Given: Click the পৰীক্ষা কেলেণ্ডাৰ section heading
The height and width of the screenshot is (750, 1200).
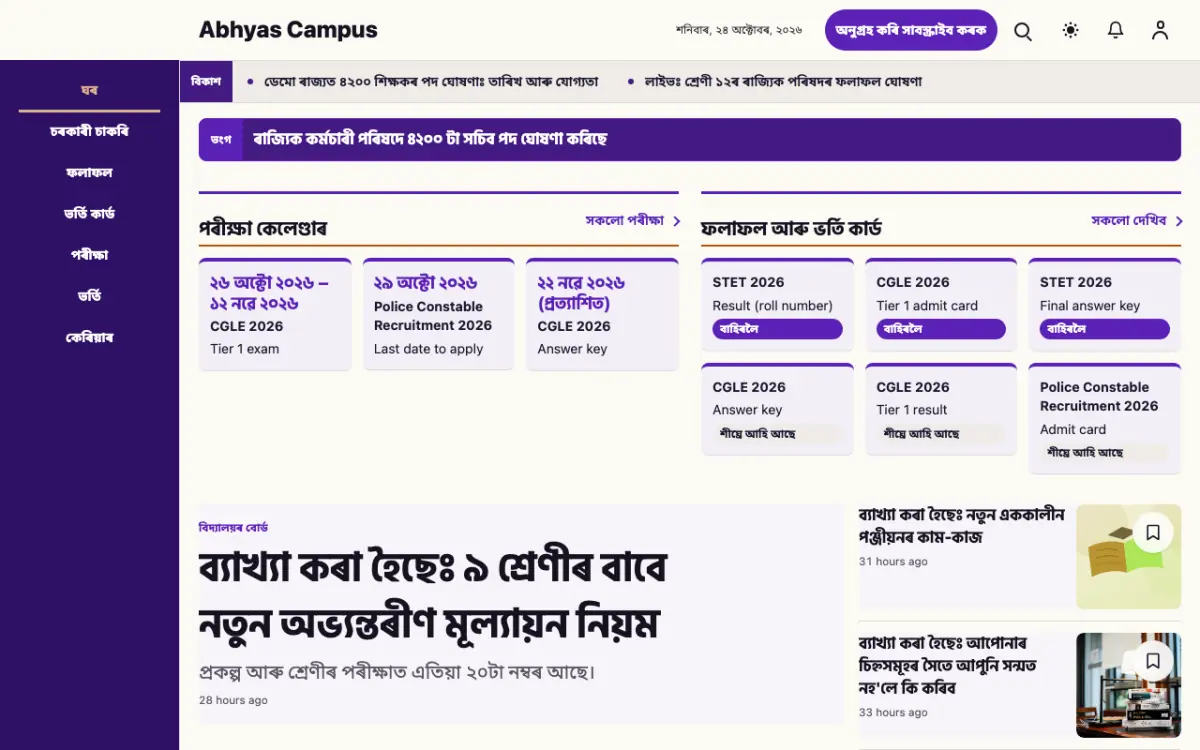Looking at the screenshot, I should click(x=263, y=228).
